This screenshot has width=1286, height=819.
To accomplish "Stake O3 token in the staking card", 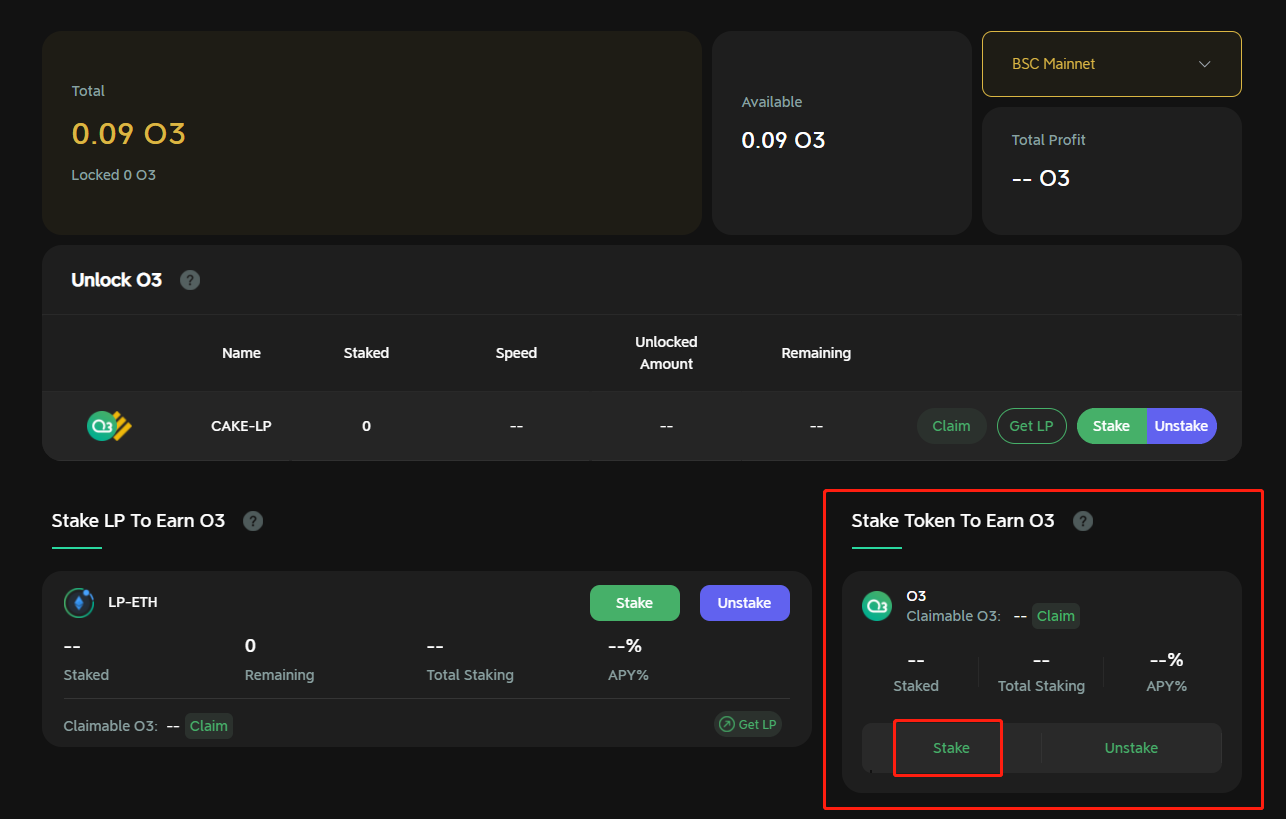I will coord(951,748).
